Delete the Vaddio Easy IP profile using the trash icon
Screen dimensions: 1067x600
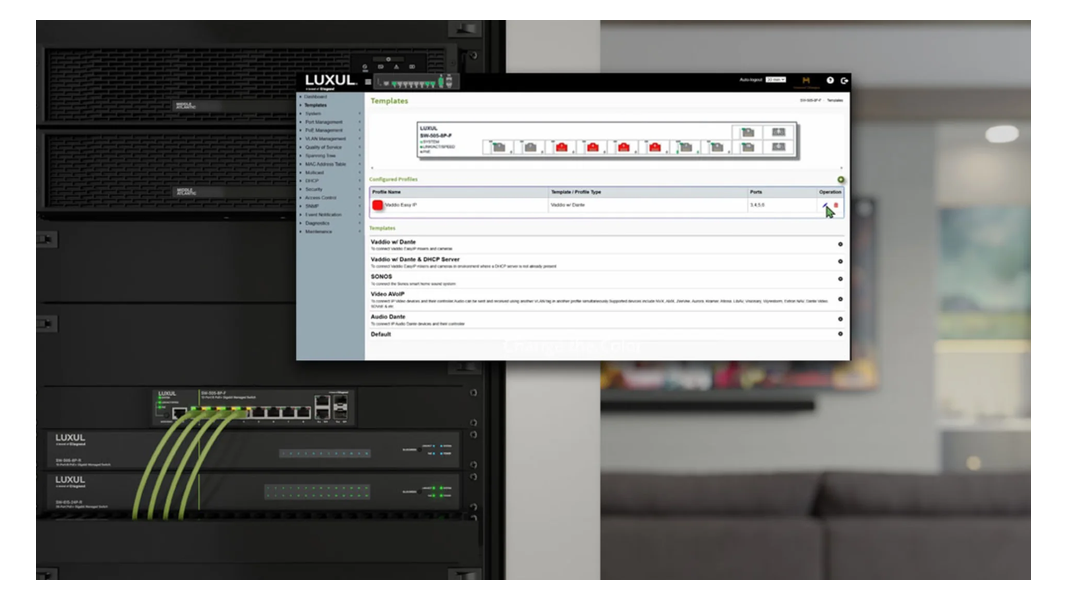point(837,205)
